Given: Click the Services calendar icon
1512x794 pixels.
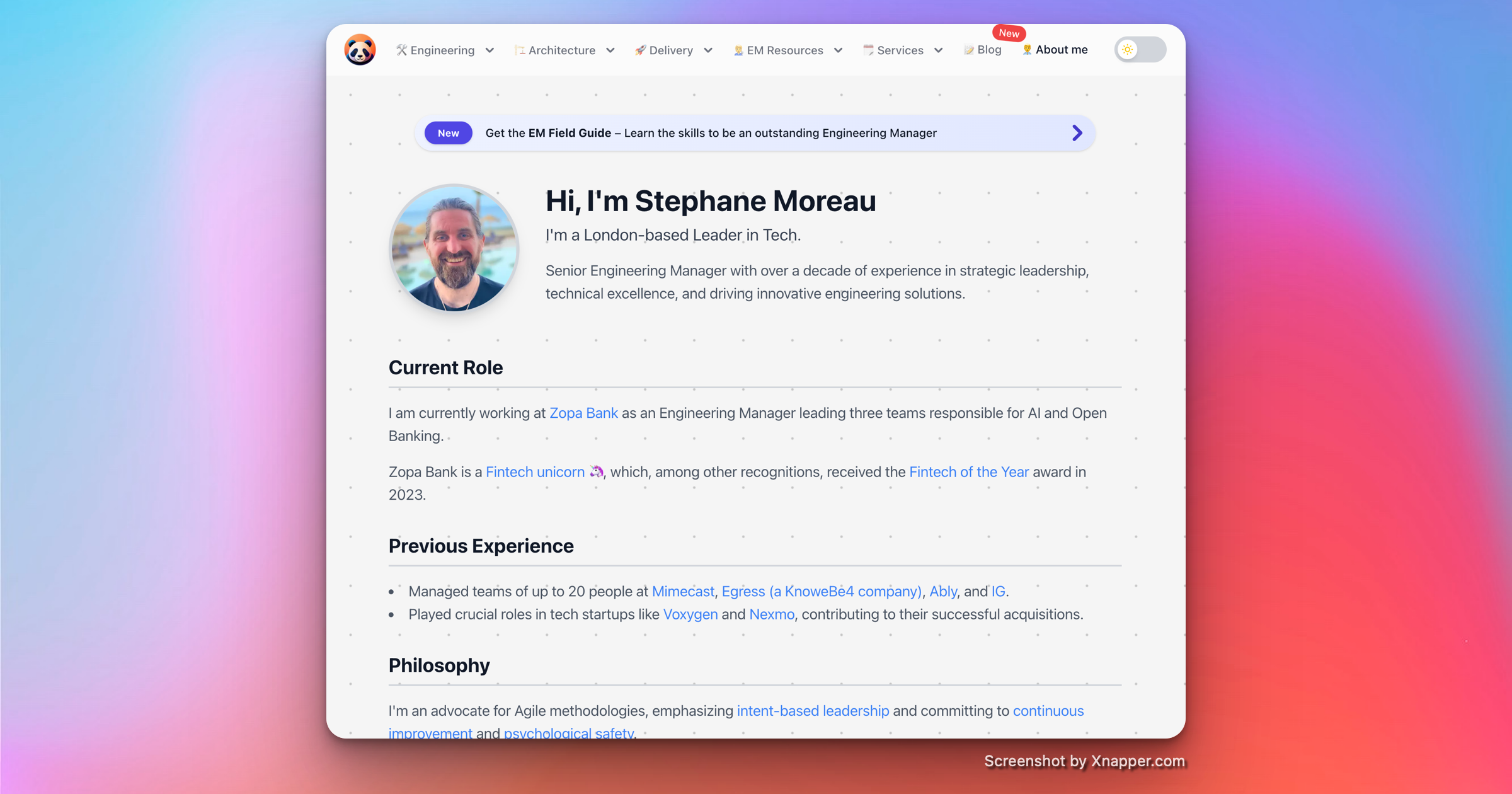Looking at the screenshot, I should pos(868,50).
